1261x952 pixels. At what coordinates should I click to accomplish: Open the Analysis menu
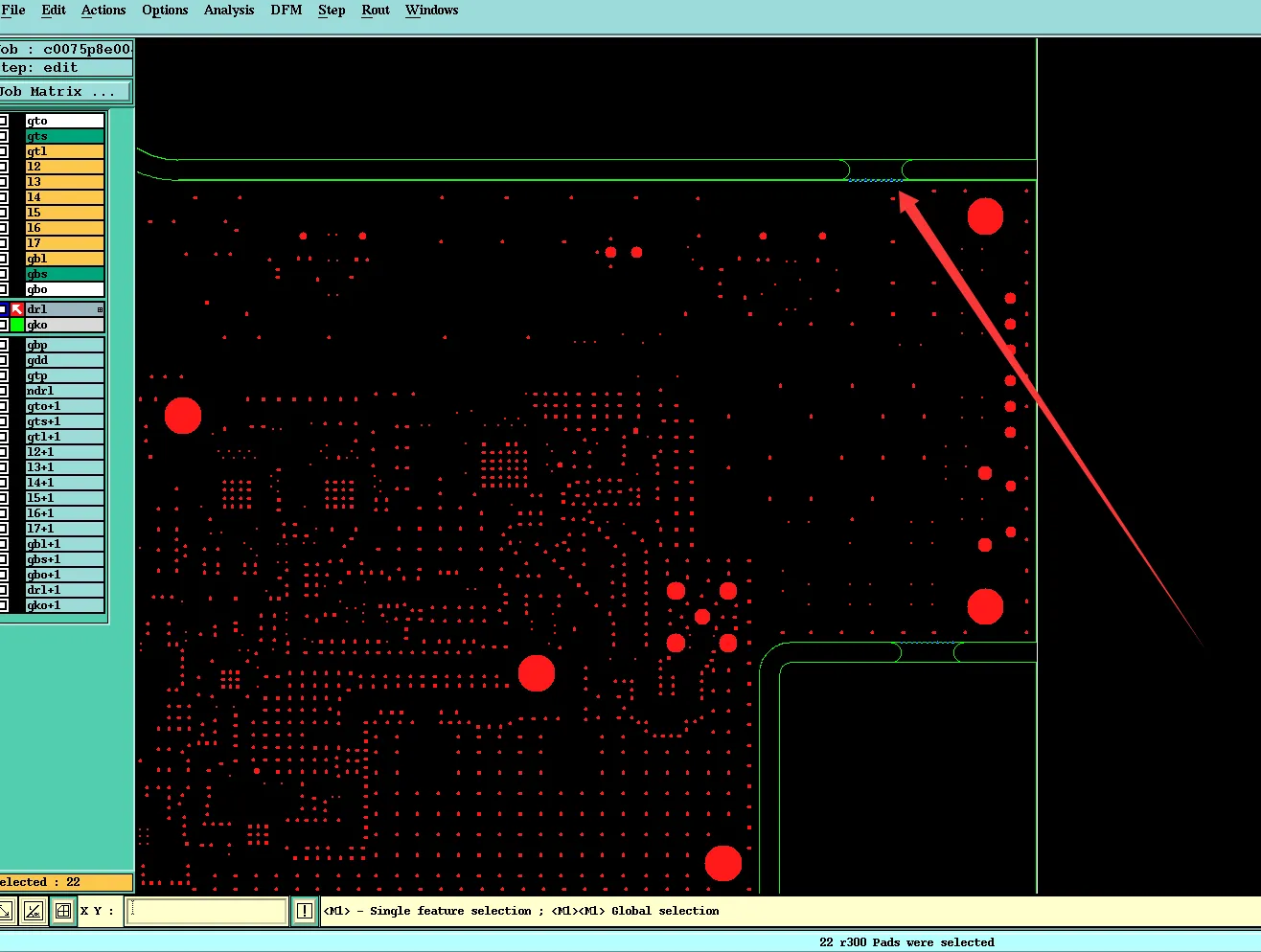pos(229,10)
